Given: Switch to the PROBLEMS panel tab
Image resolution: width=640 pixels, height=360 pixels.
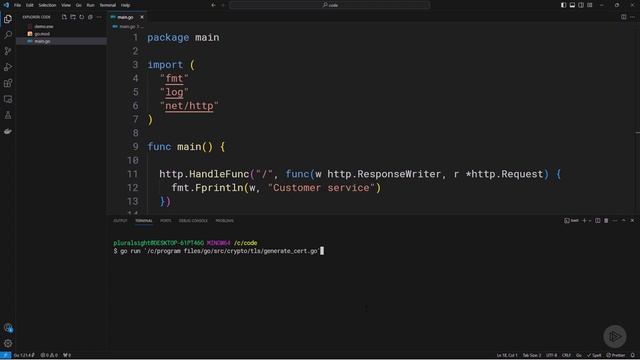Looking at the screenshot, I should pyautogui.click(x=224, y=221).
